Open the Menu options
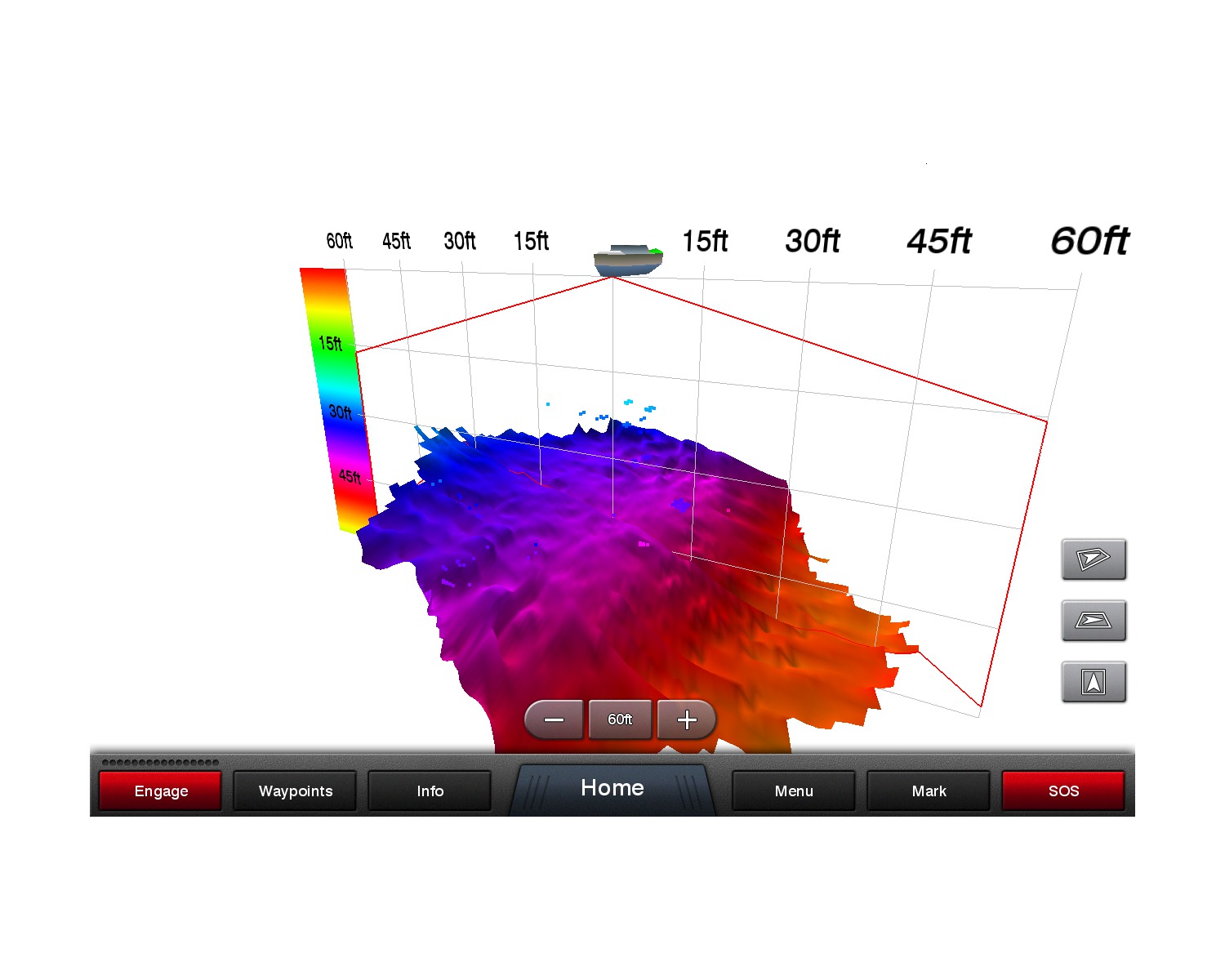The image size is (1225, 980). tap(794, 791)
